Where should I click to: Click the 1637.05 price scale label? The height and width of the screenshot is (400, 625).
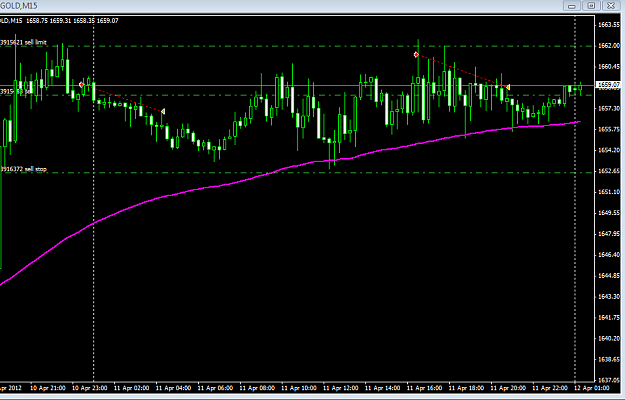click(x=609, y=380)
